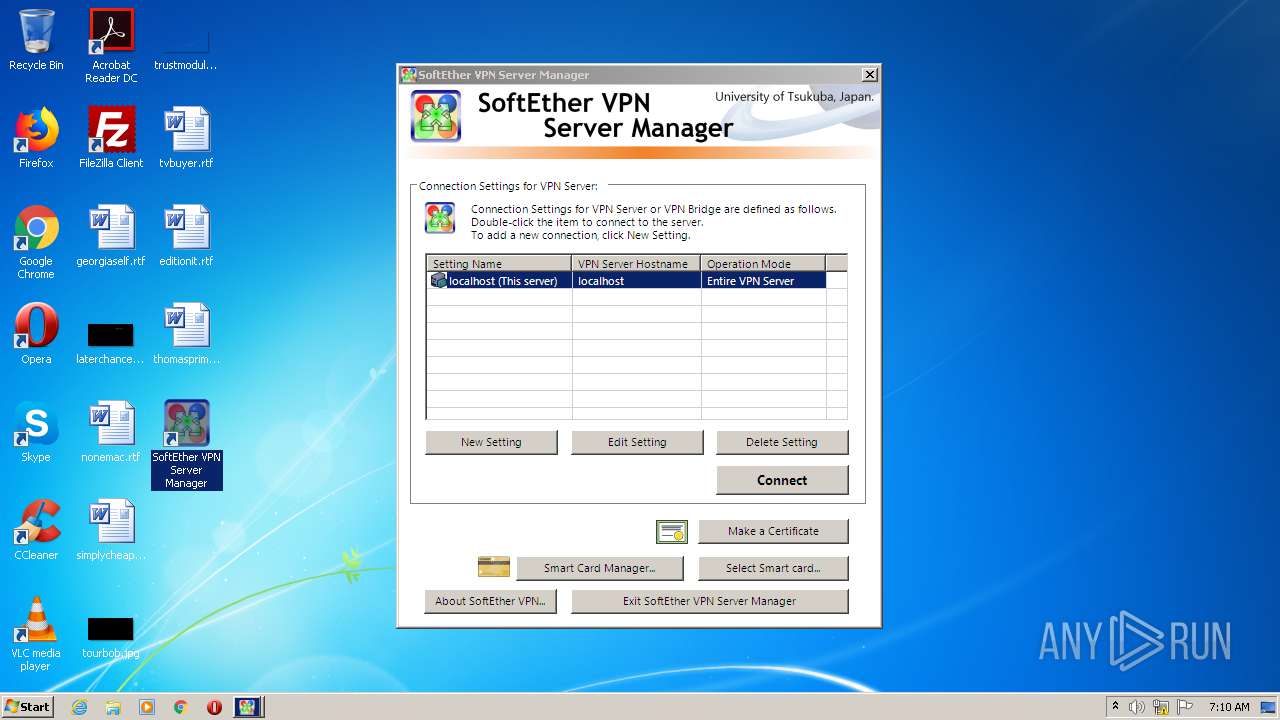The width and height of the screenshot is (1280, 720).
Task: Open thomasprim document icon
Action: click(186, 334)
